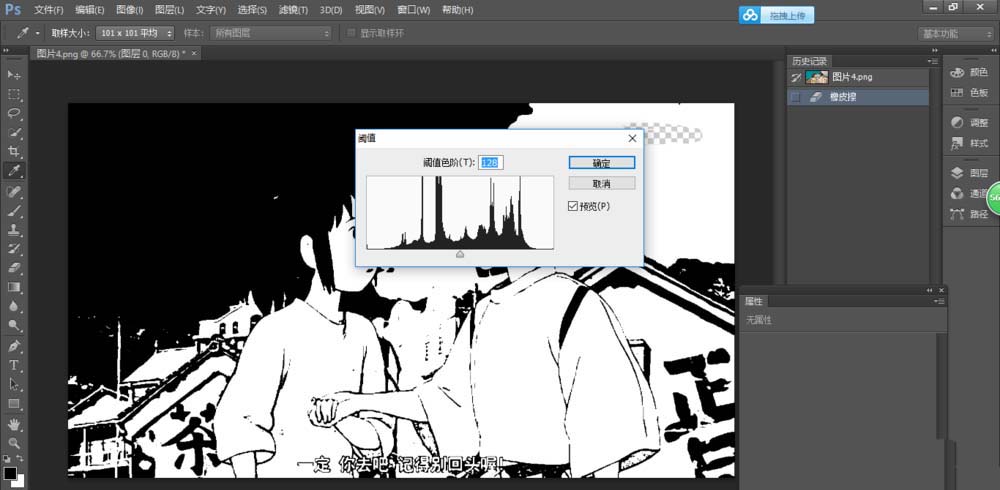Open the 文字(Y) menu

point(210,10)
